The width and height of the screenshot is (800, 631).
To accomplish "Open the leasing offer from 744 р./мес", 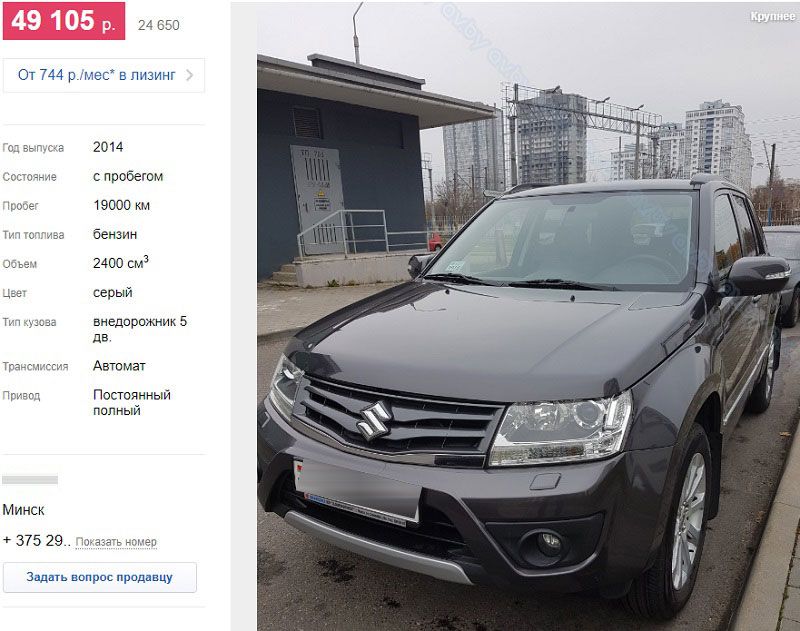I will click(x=104, y=75).
